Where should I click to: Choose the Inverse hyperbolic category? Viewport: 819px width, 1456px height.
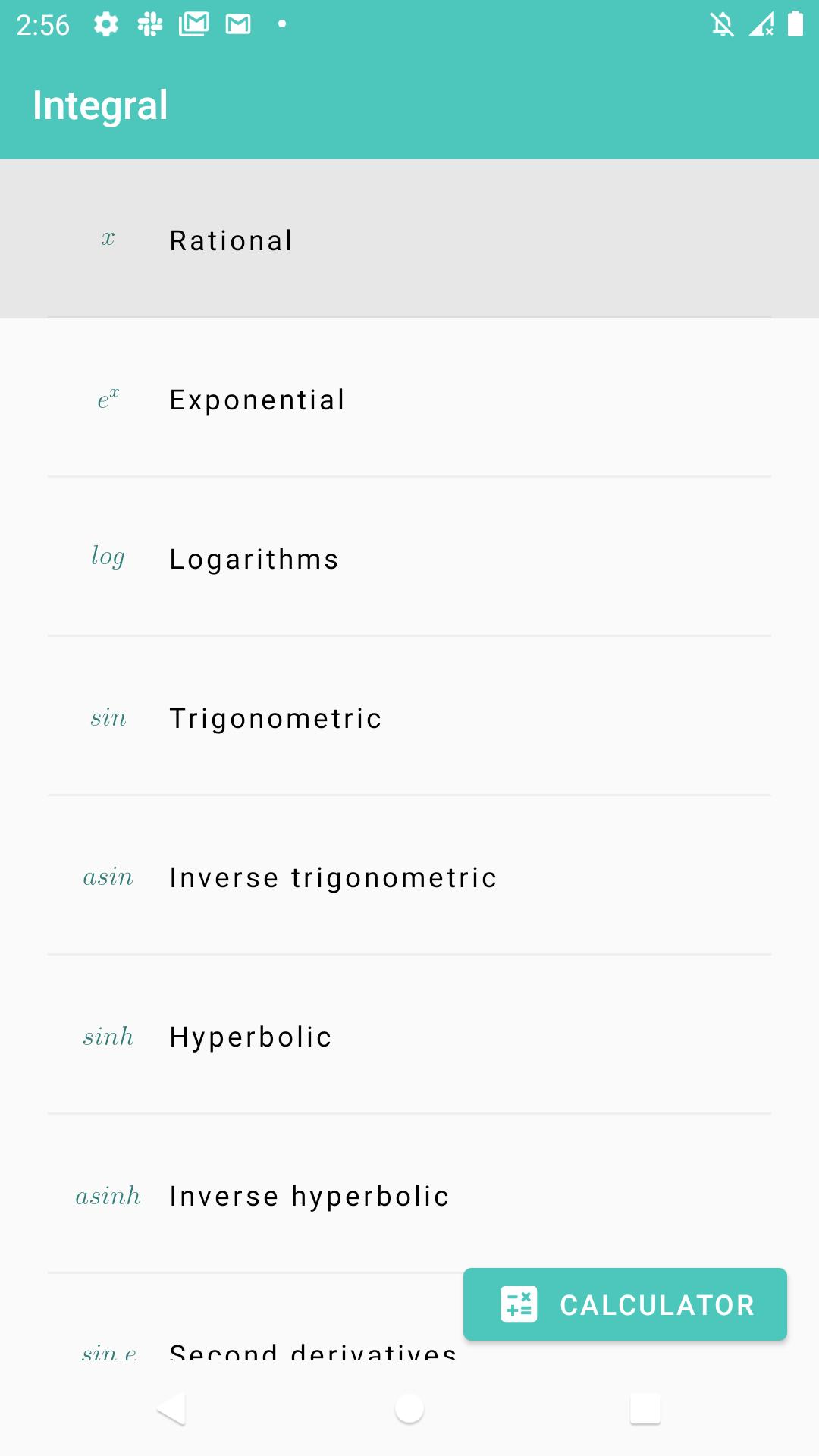pyautogui.click(x=309, y=1196)
